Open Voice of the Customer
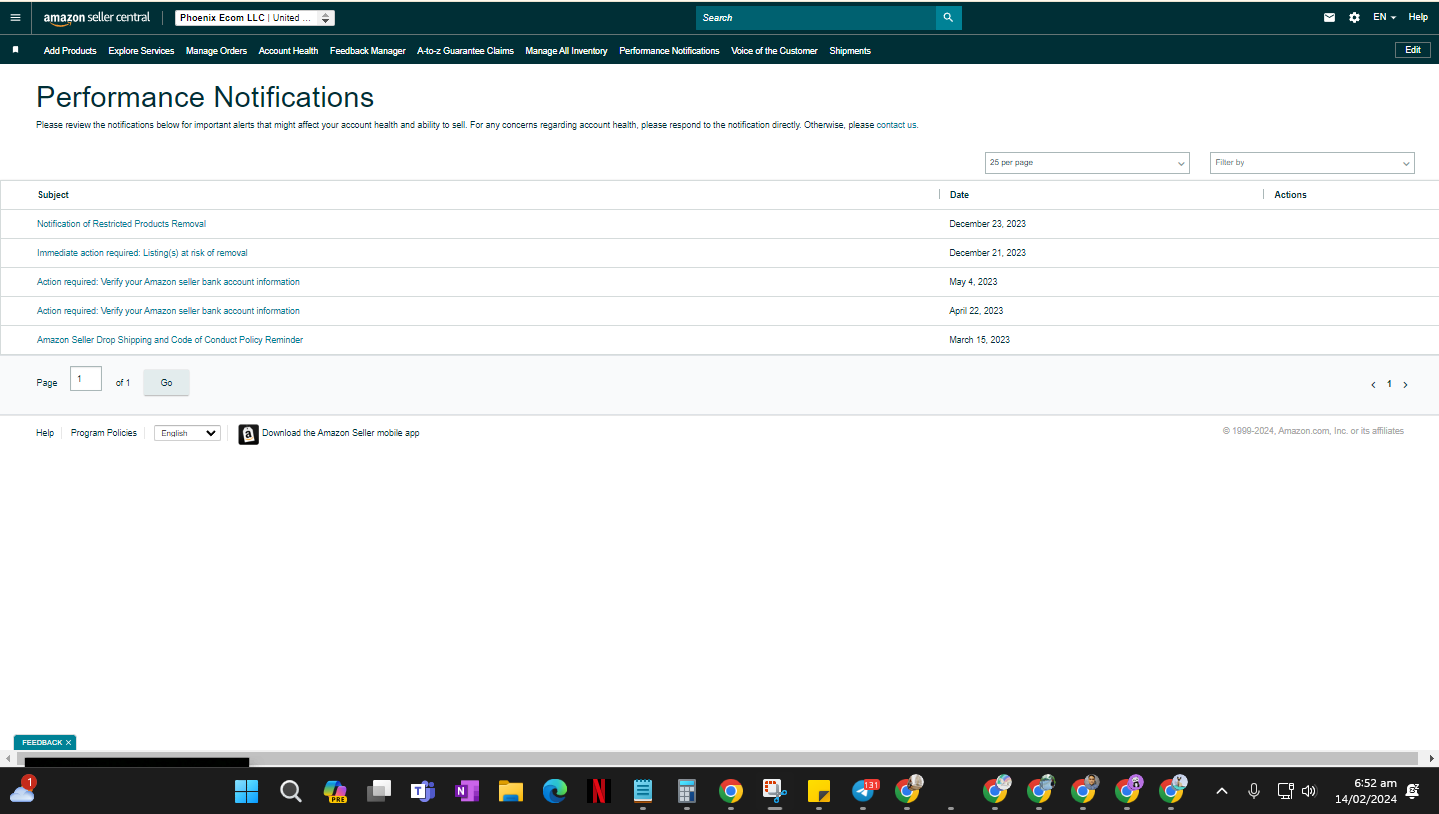The image size is (1439, 814). pyautogui.click(x=774, y=51)
